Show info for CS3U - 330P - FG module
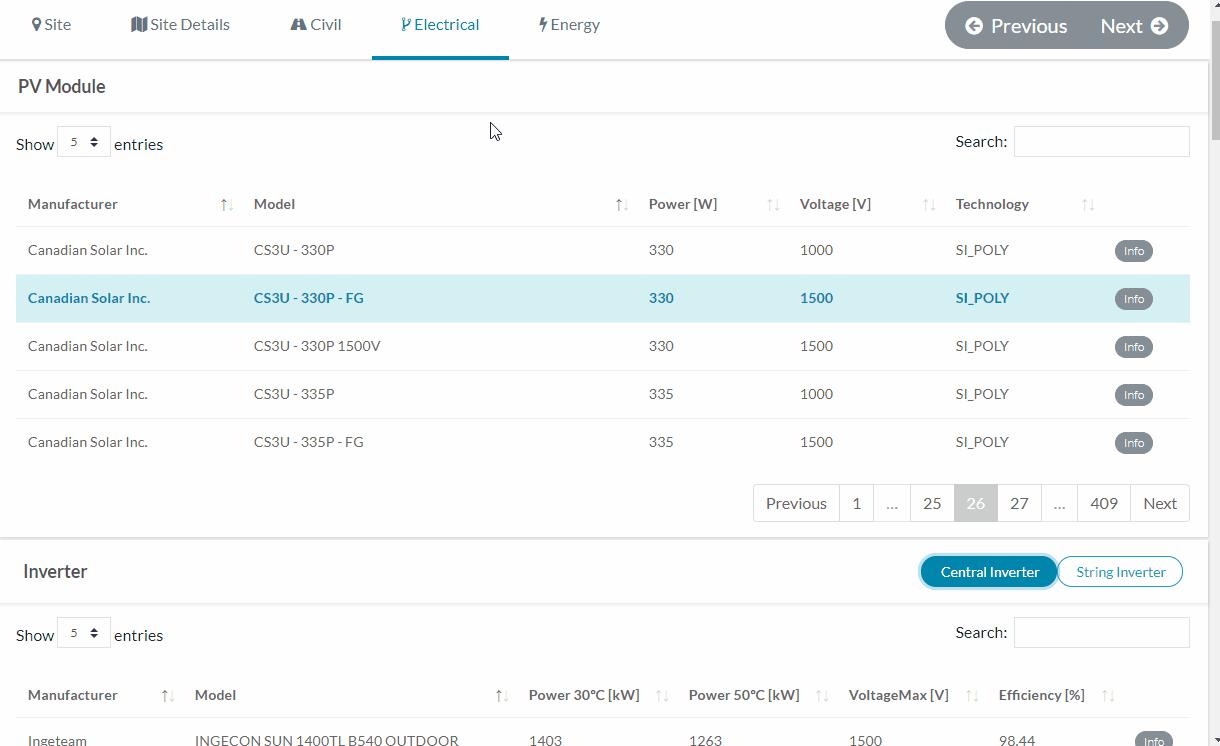 1134,299
